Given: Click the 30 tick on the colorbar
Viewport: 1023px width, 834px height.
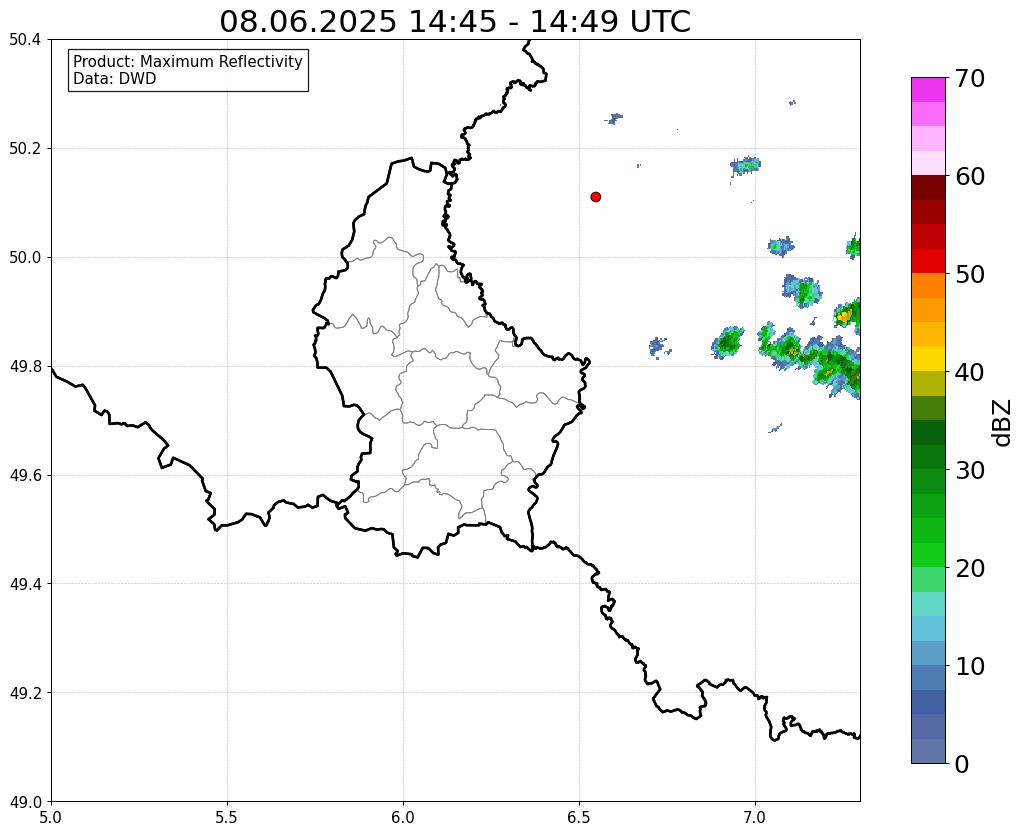Looking at the screenshot, I should pyautogui.click(x=970, y=470).
